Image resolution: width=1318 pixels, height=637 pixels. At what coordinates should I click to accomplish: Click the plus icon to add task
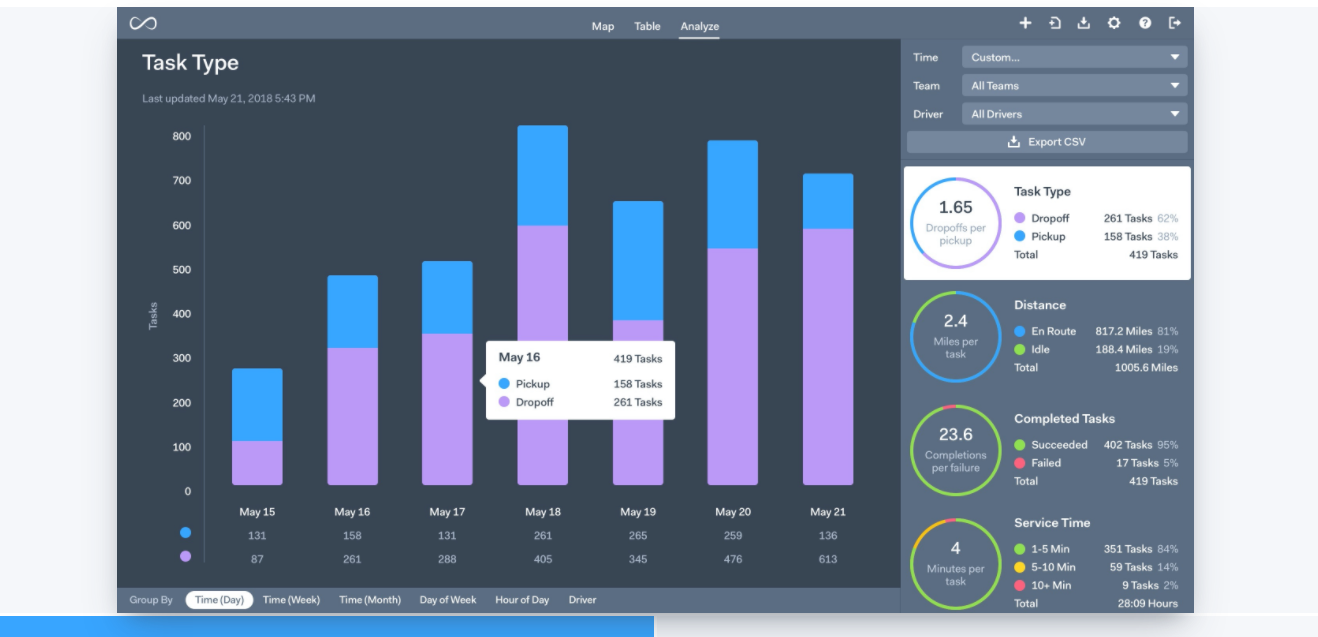tap(1025, 24)
